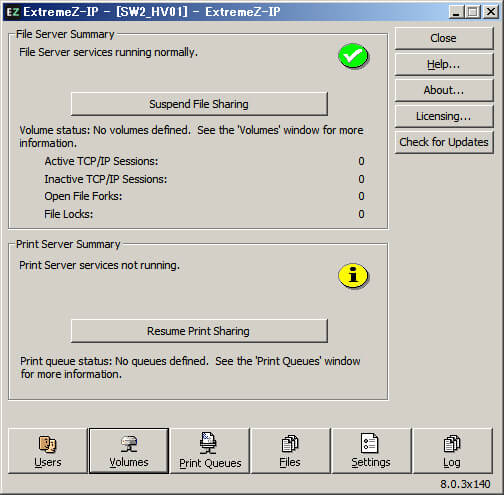Click the 'Active TCP/IP Sessions:' label
The width and height of the screenshot is (504, 495).
click(x=101, y=161)
